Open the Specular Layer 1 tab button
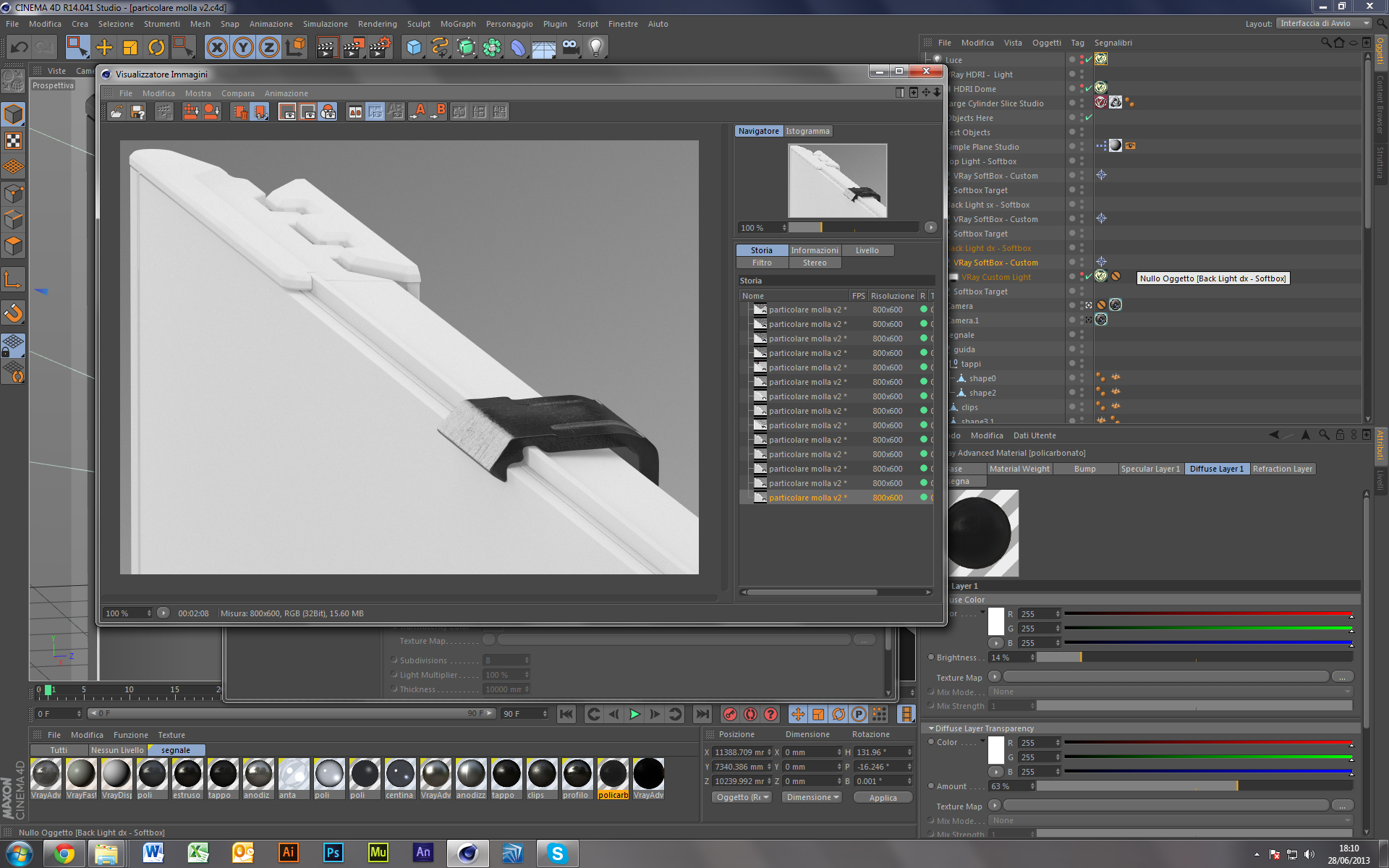This screenshot has height=868, width=1389. [x=1150, y=469]
